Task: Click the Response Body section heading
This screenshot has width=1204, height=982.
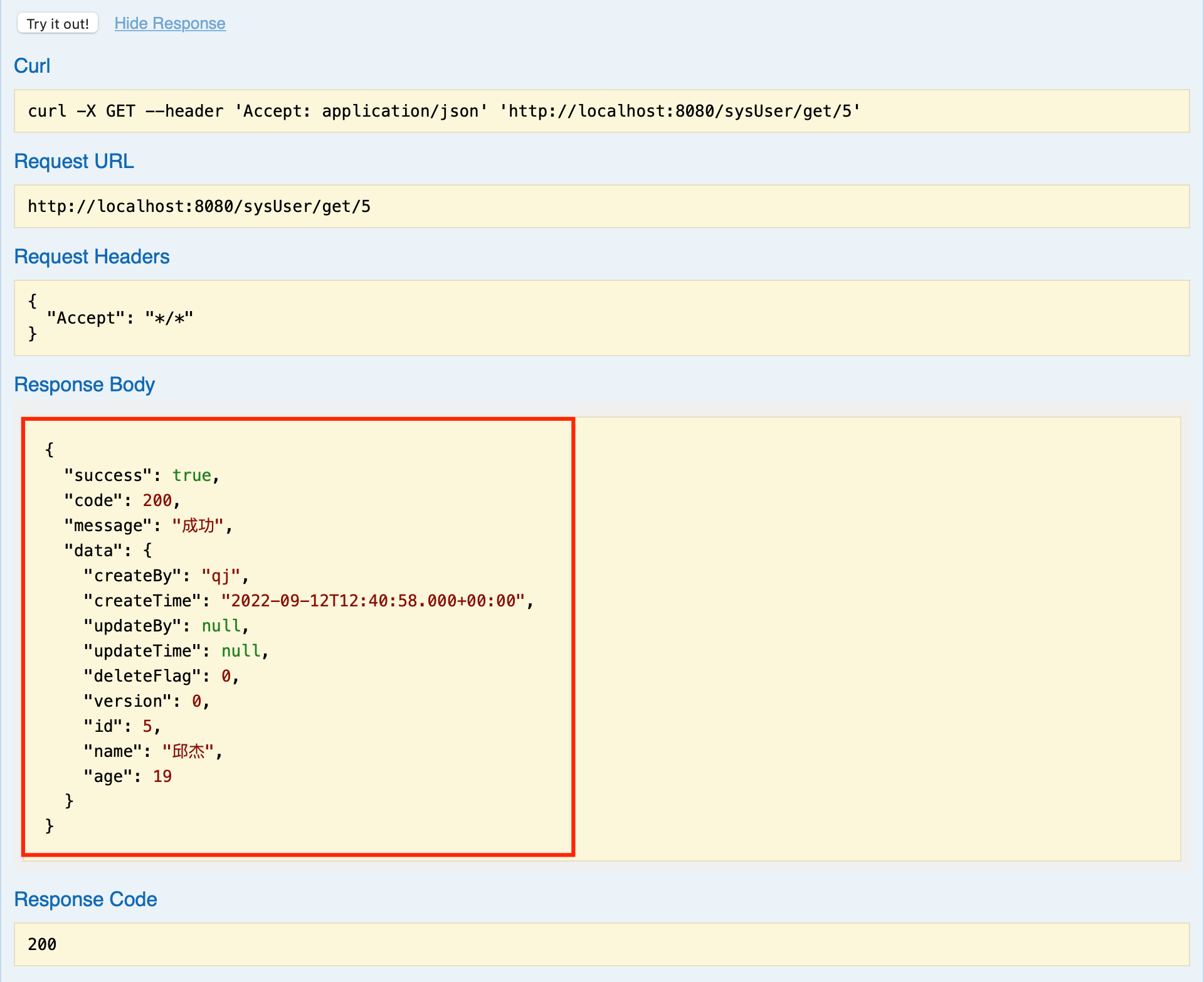Action: [84, 384]
